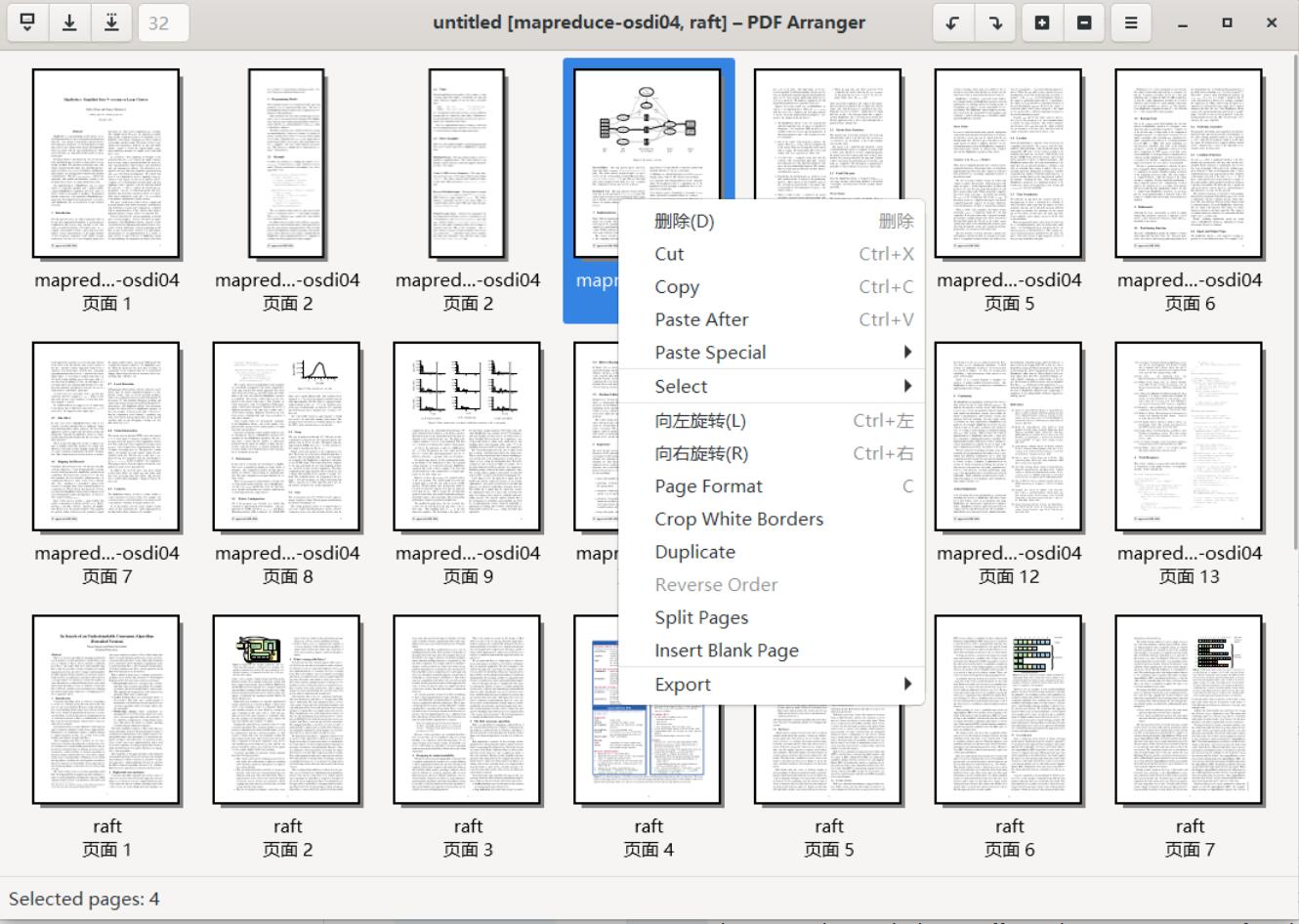Click the Save As icon in header bar
The image size is (1299, 924).
pyautogui.click(x=112, y=22)
